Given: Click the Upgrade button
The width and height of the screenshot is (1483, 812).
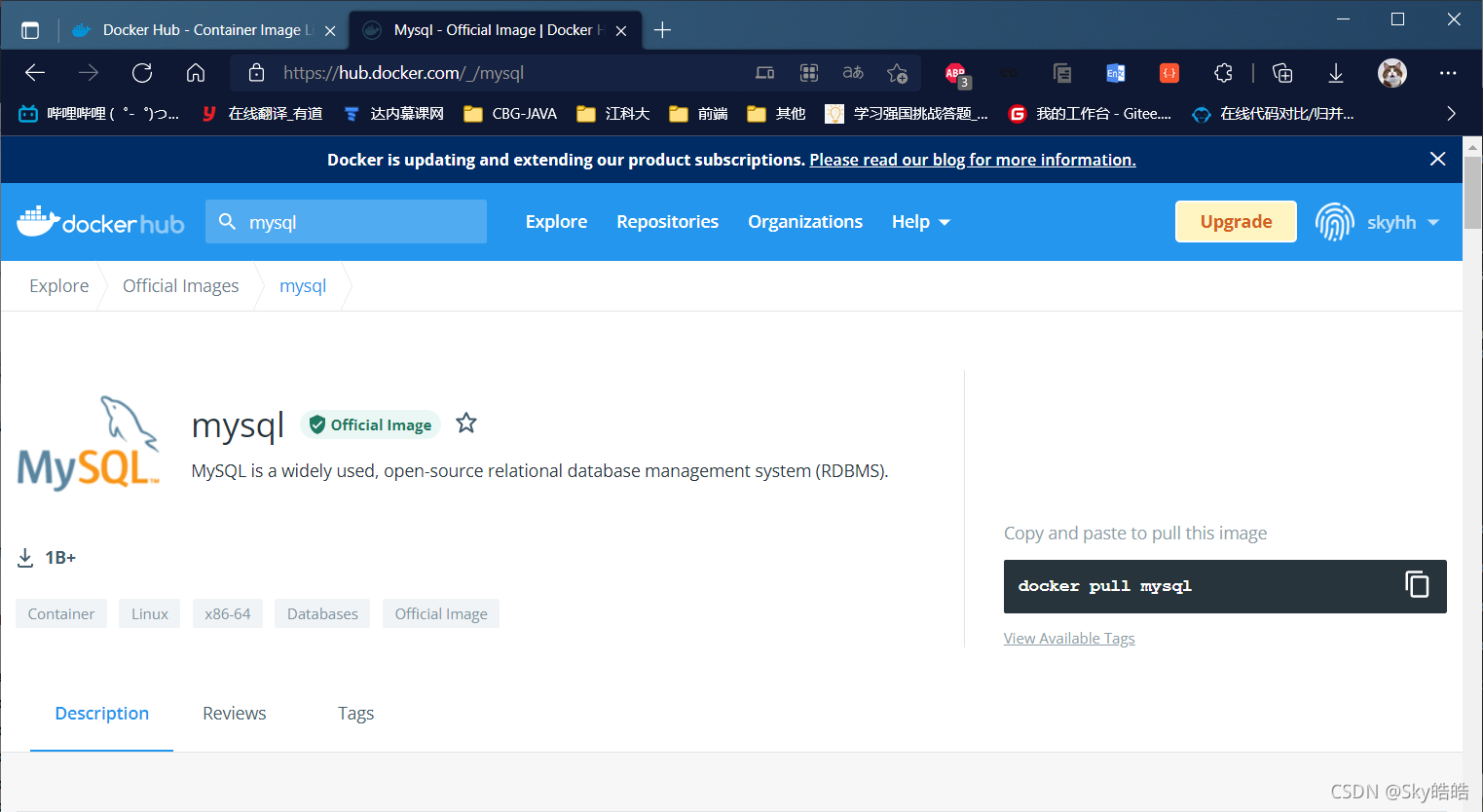Looking at the screenshot, I should point(1236,221).
